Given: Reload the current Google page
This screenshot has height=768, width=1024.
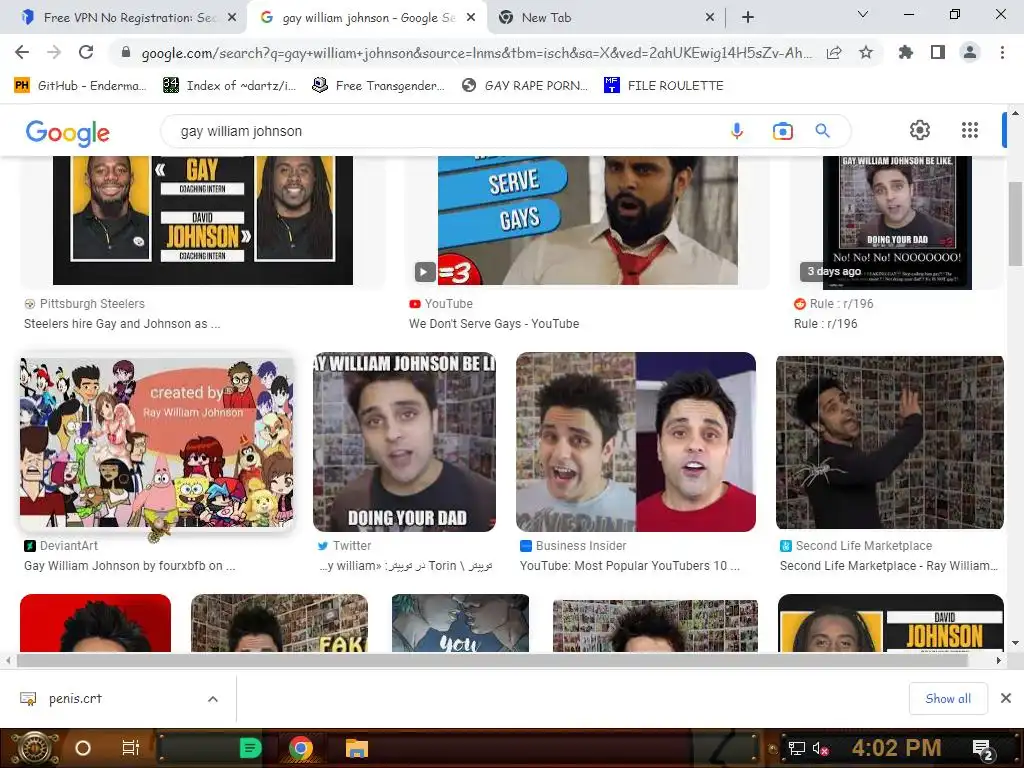Looking at the screenshot, I should click(86, 52).
